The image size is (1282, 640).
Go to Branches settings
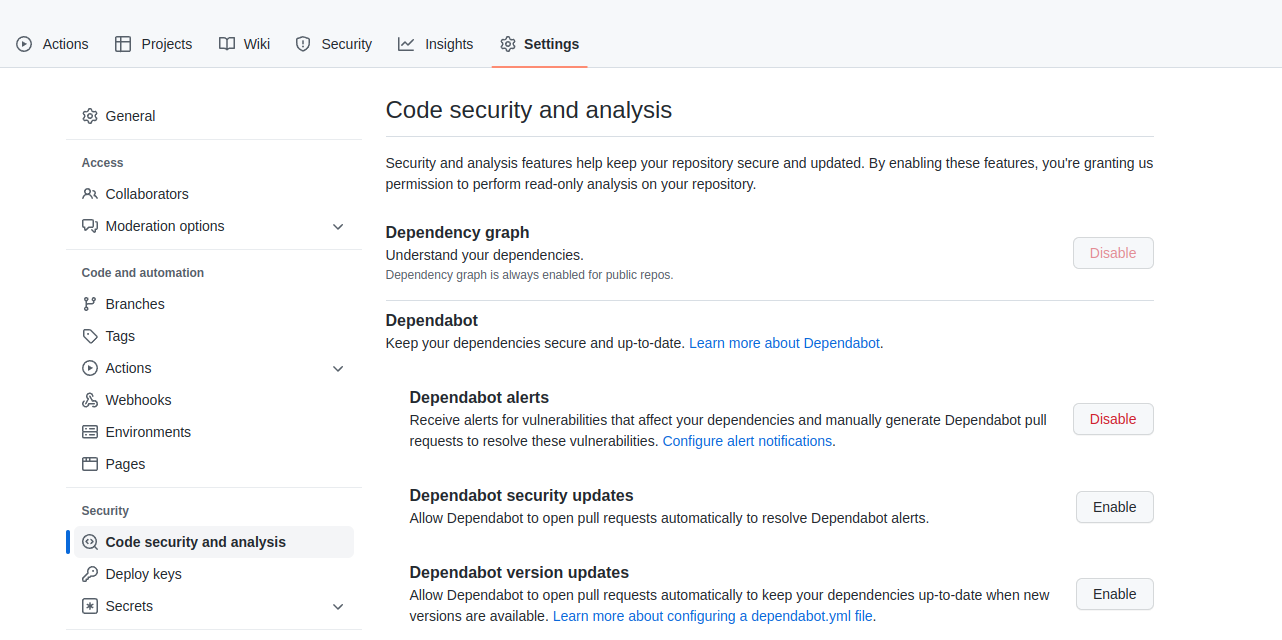coord(214,304)
